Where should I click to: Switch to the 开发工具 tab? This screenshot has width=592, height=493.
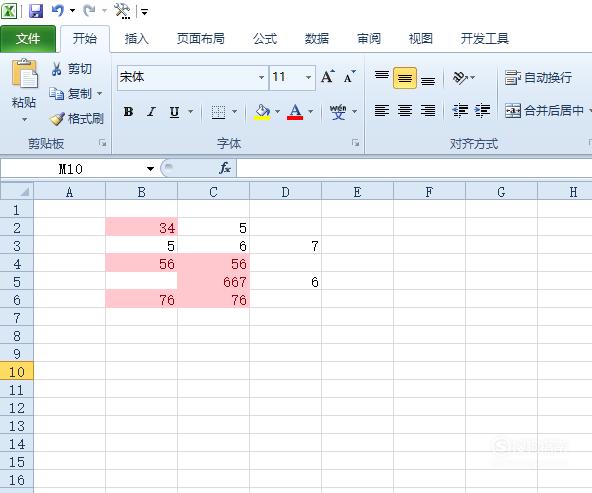point(485,39)
